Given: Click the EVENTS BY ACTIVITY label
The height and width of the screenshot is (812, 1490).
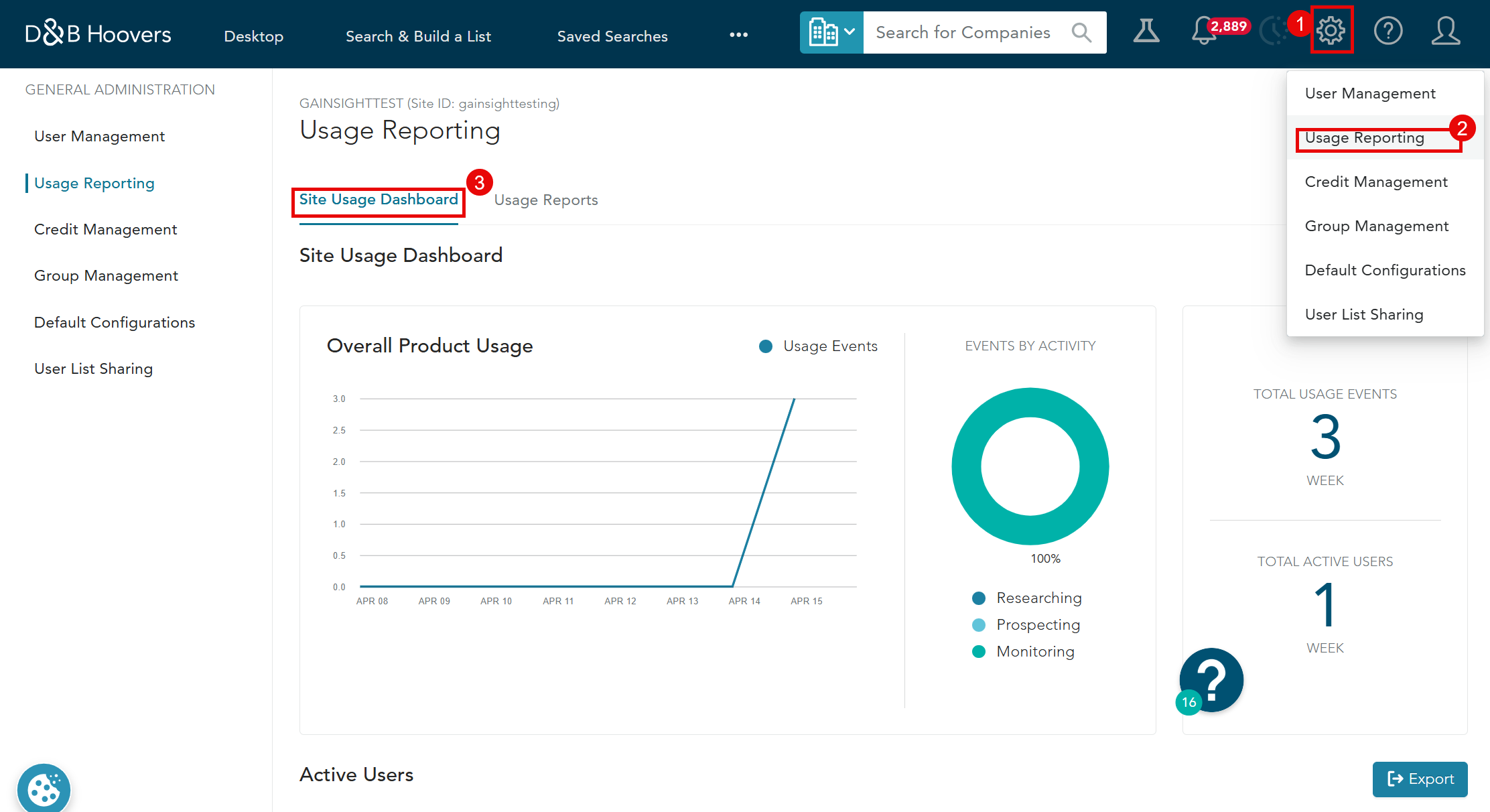Looking at the screenshot, I should (x=1030, y=346).
